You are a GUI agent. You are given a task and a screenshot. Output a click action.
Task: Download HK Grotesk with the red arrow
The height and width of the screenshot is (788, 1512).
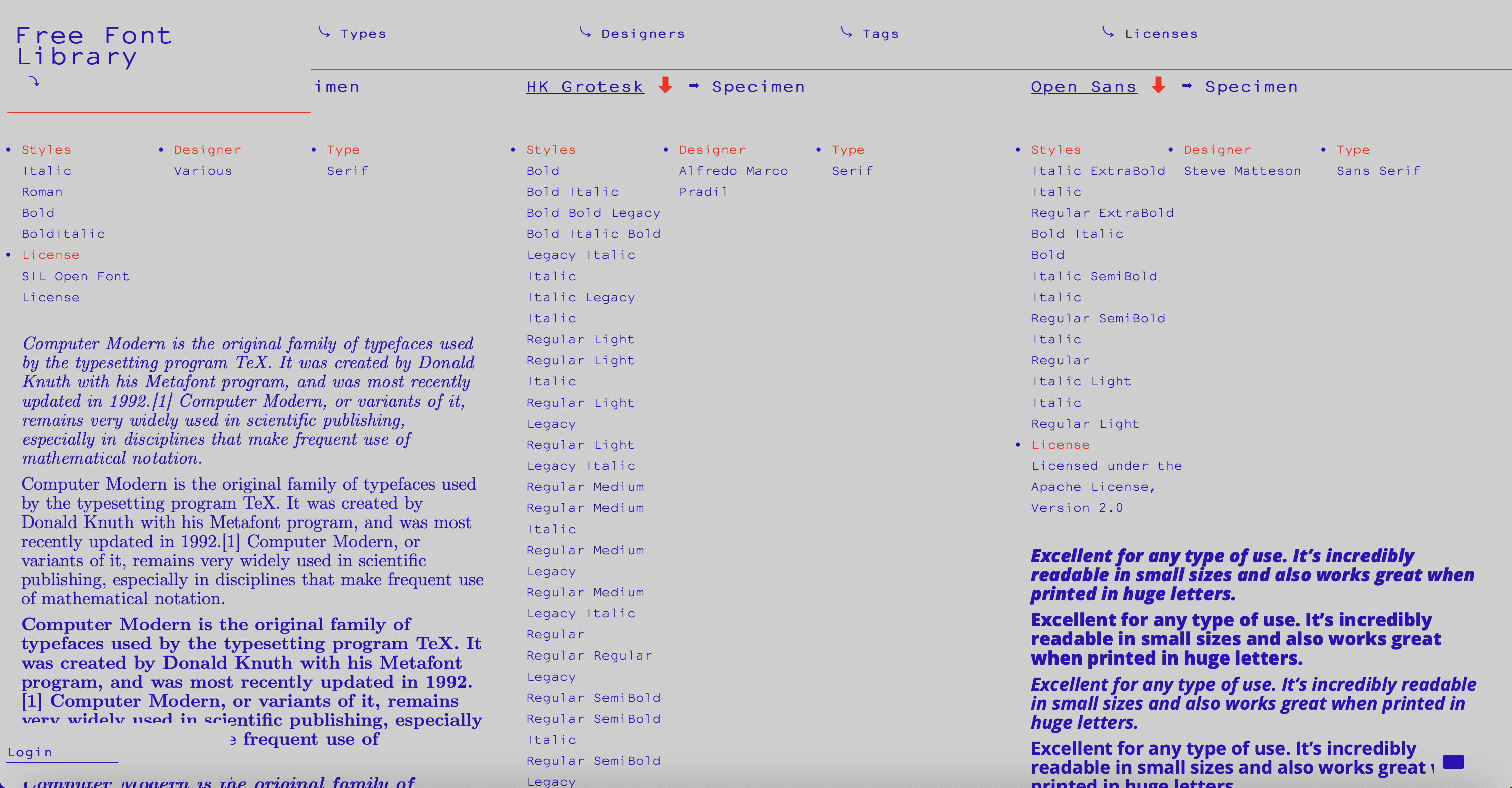(665, 86)
